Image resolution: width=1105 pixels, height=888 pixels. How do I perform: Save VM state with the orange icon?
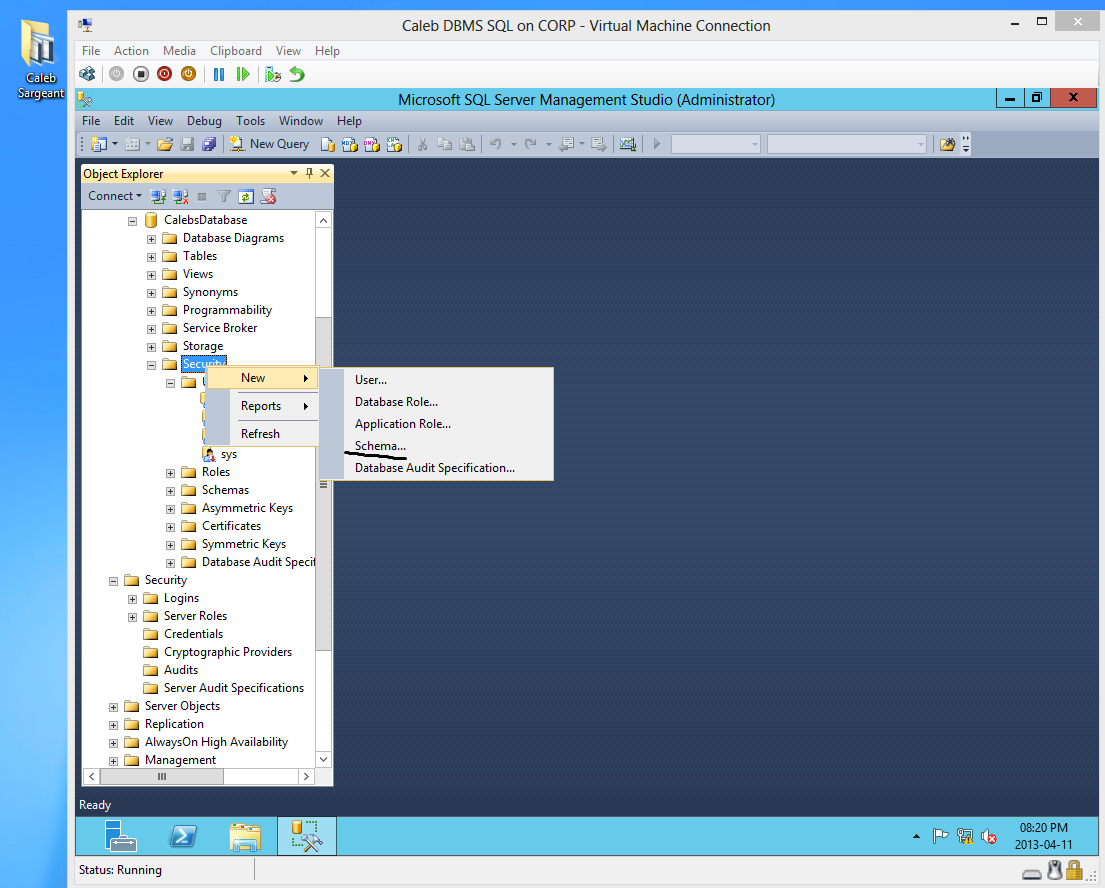coord(188,74)
